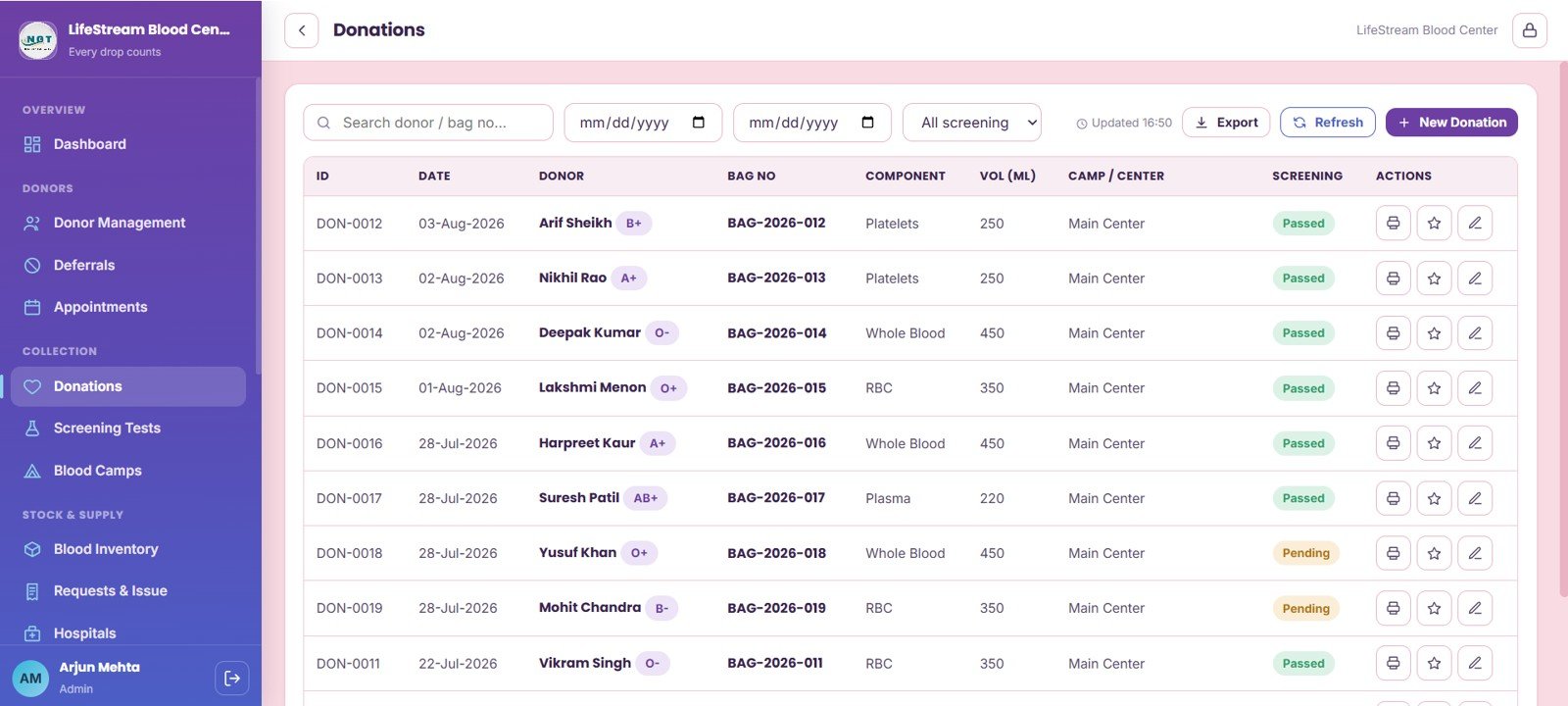The height and width of the screenshot is (706, 1568).
Task: Star the Deepak Kumar donation
Action: point(1434,333)
